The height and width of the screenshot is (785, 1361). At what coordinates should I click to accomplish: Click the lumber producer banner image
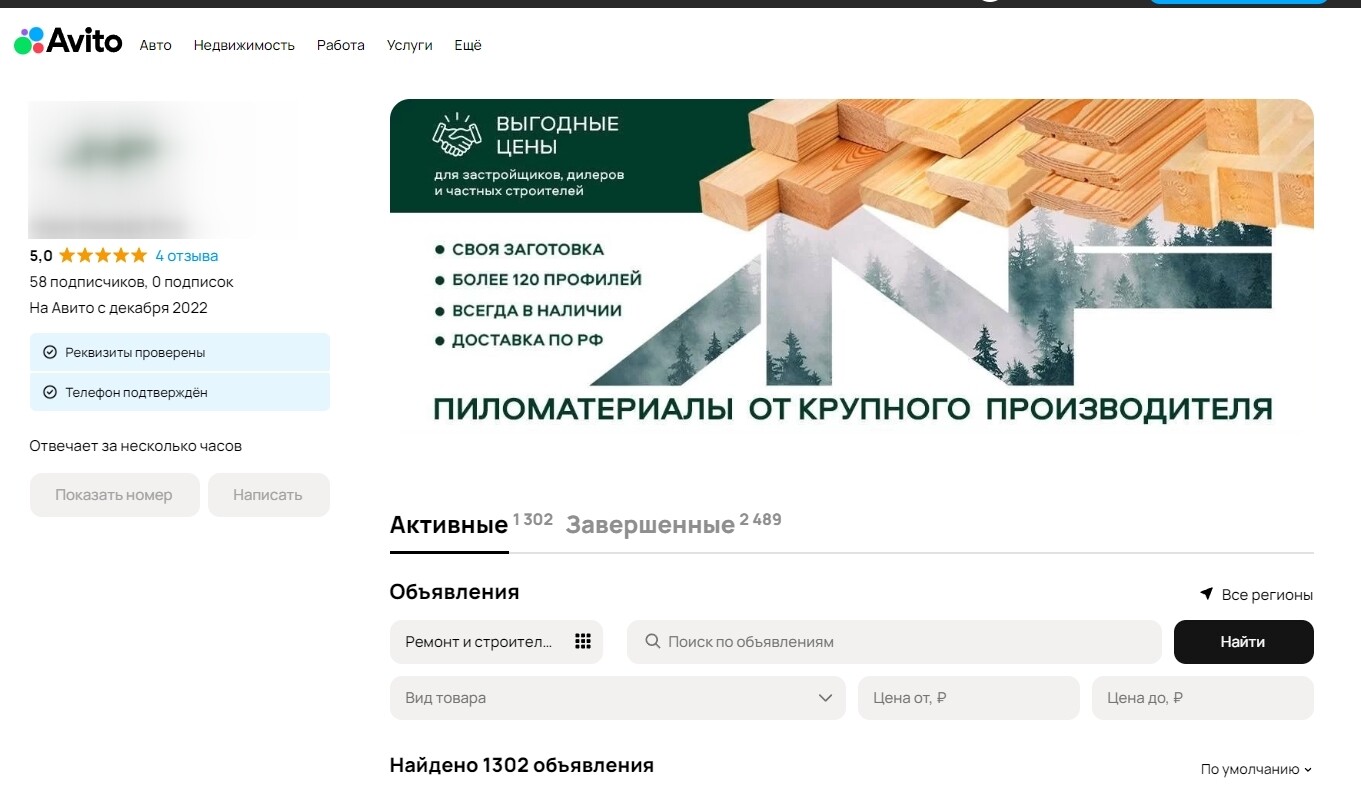[852, 268]
